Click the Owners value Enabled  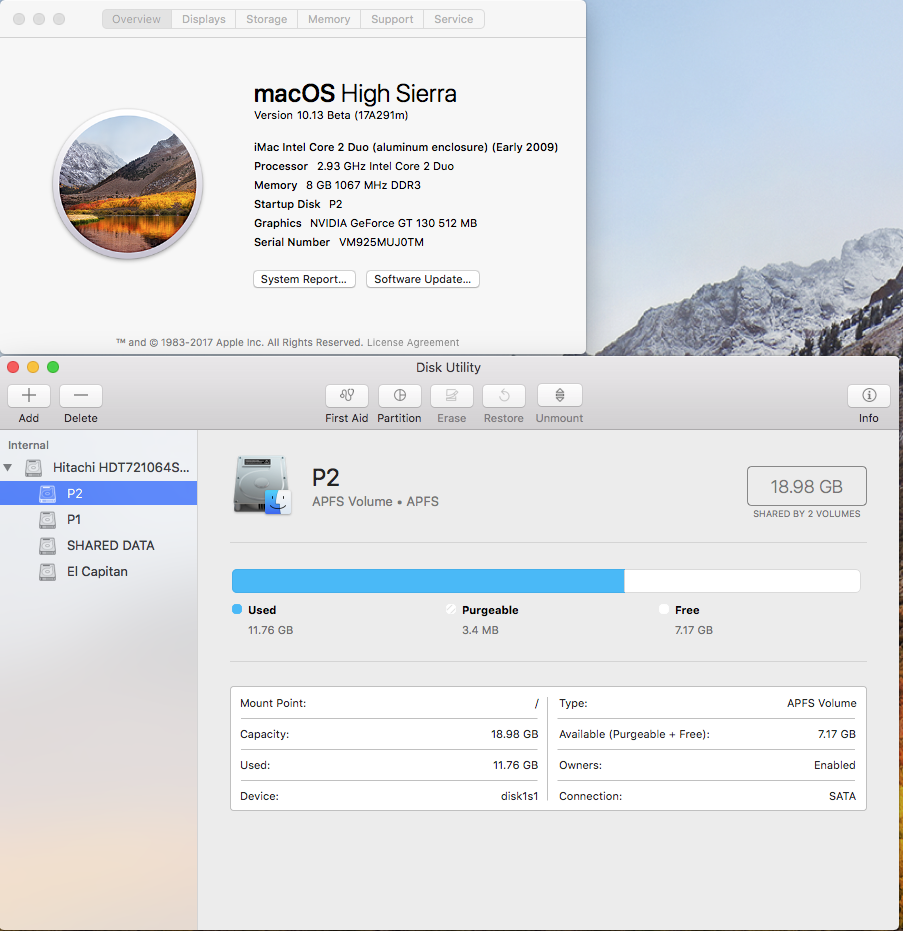pyautogui.click(x=835, y=765)
